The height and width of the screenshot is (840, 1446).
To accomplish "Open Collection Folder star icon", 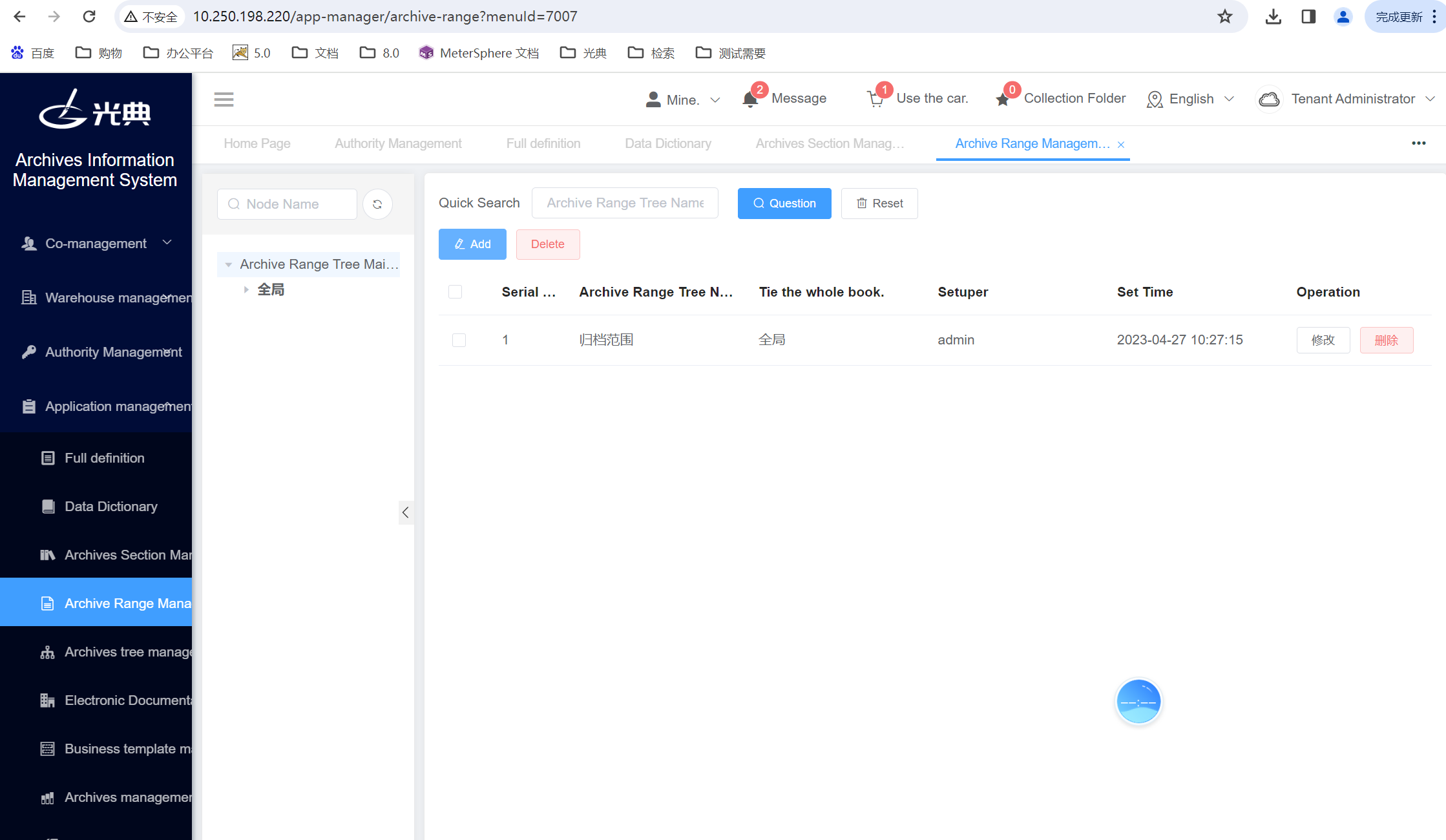I will [1002, 100].
